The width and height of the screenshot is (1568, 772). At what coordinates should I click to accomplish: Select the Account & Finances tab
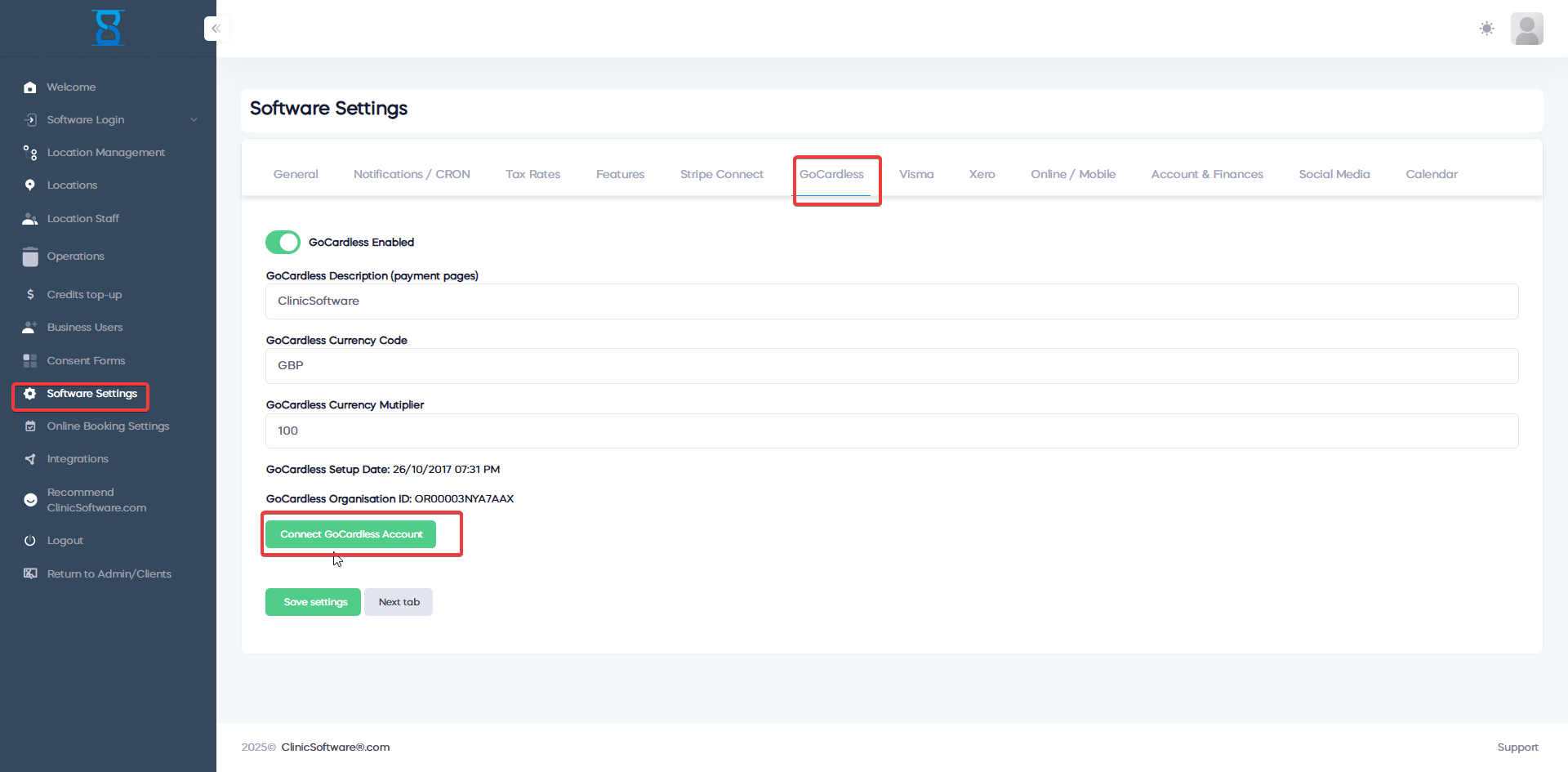point(1206,174)
